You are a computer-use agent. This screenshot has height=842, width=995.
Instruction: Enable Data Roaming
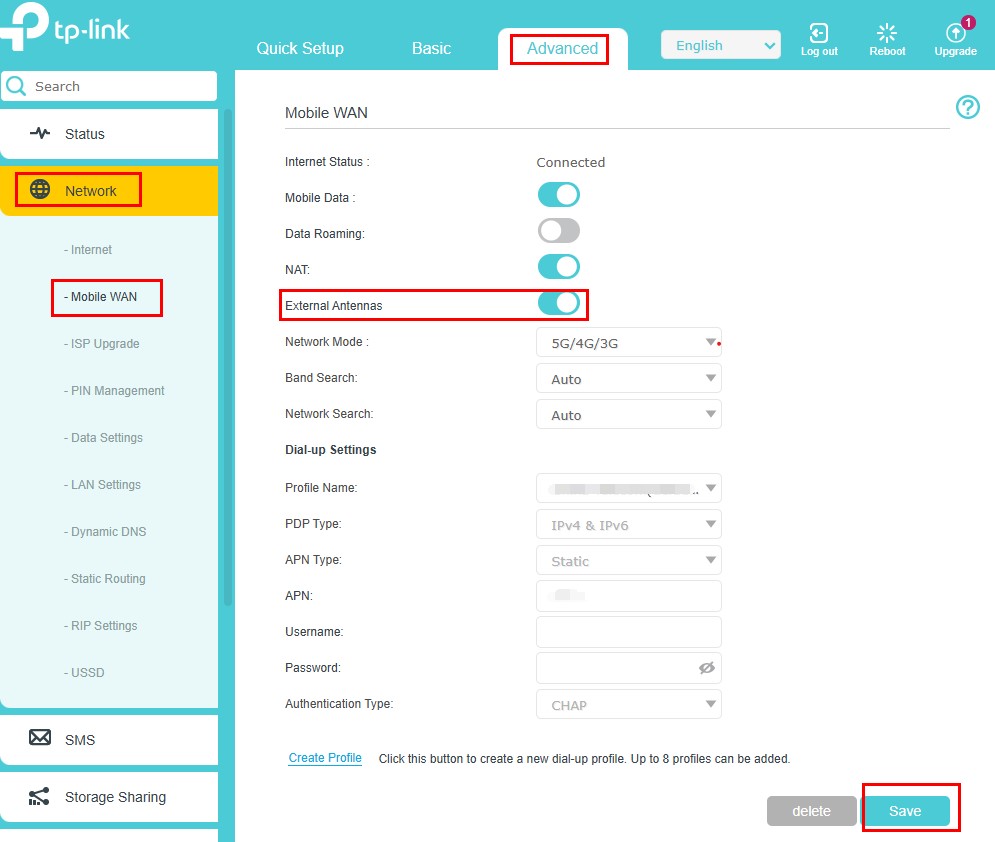click(558, 230)
